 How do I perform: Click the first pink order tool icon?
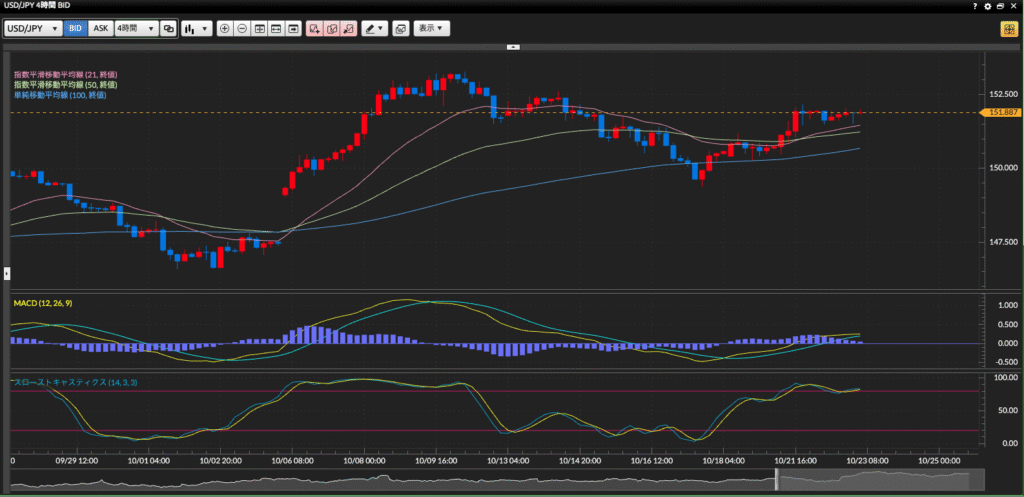point(315,29)
